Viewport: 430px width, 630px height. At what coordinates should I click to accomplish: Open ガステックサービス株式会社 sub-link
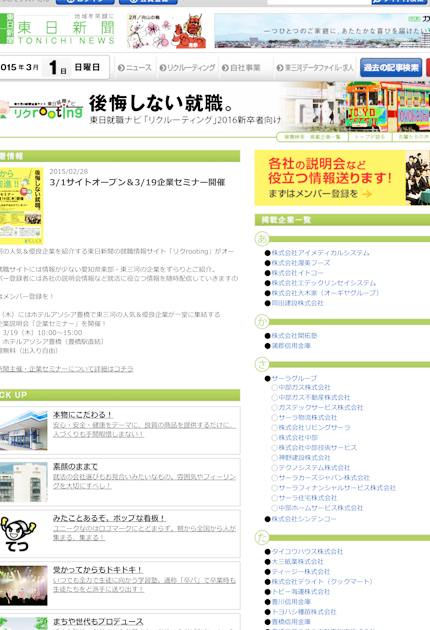[321, 407]
